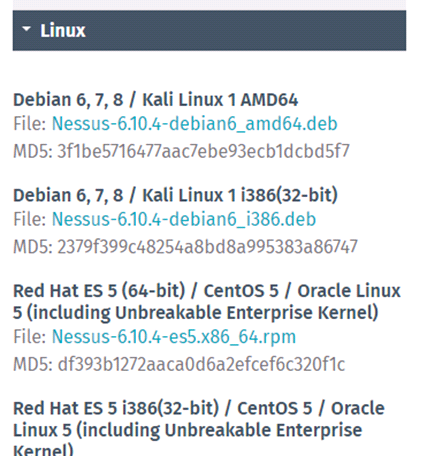Click the File: label of the es5 rpm
Screen dimensions: 427x456
[30, 337]
